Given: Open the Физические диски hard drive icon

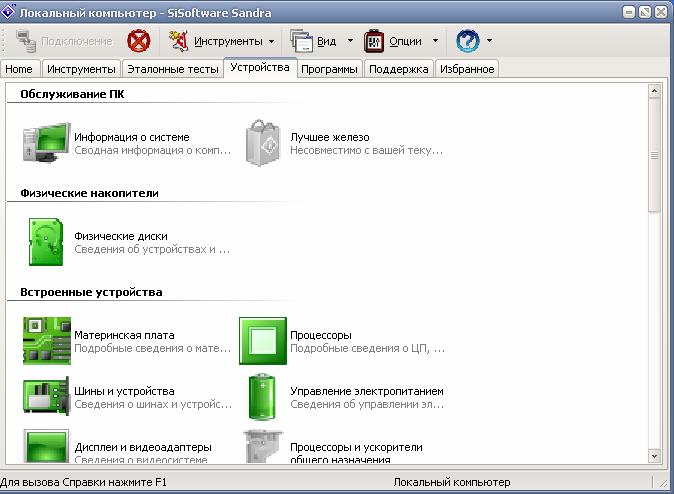Looking at the screenshot, I should click(46, 242).
